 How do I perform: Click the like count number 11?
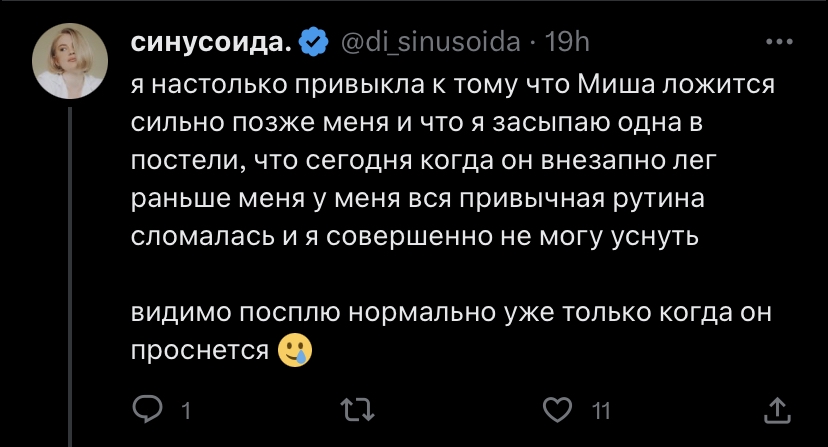click(601, 409)
